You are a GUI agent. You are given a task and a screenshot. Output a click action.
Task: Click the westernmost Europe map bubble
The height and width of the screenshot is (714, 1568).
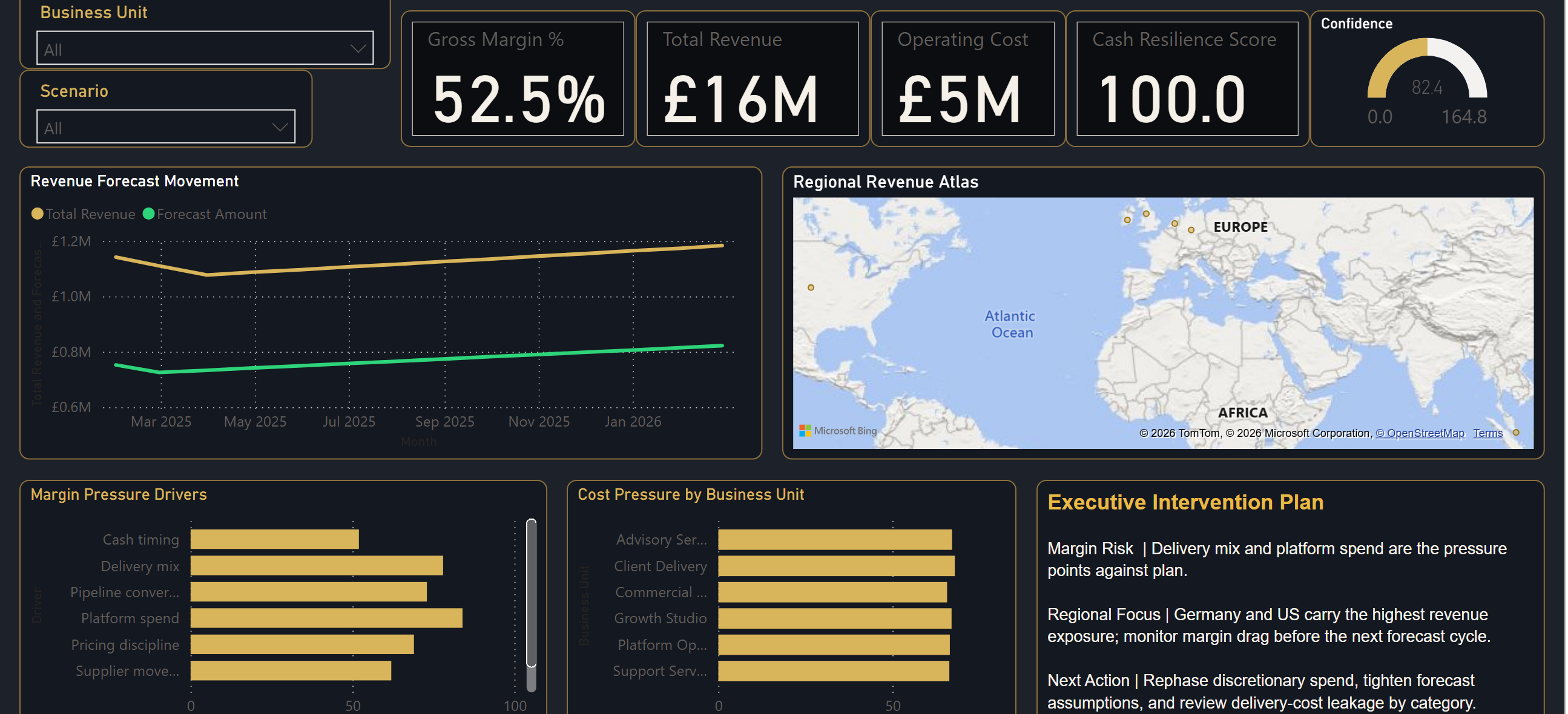[1127, 220]
